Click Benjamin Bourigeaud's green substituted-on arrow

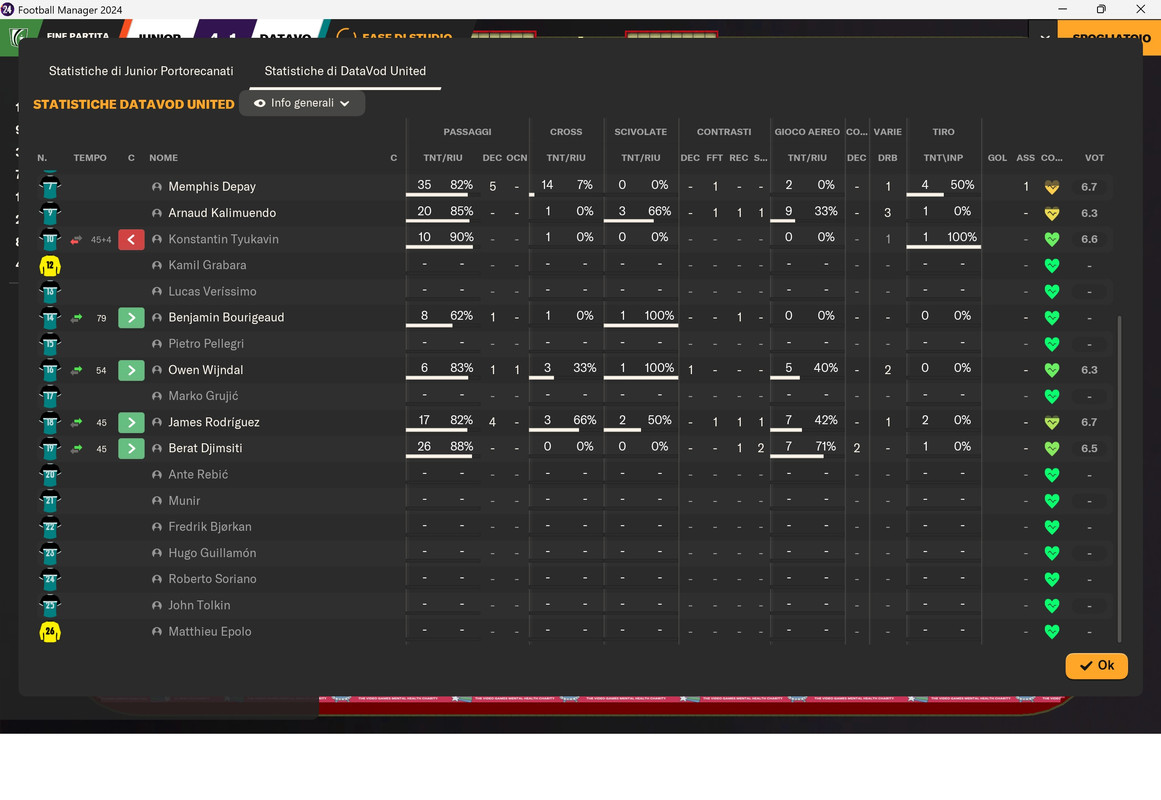[131, 318]
